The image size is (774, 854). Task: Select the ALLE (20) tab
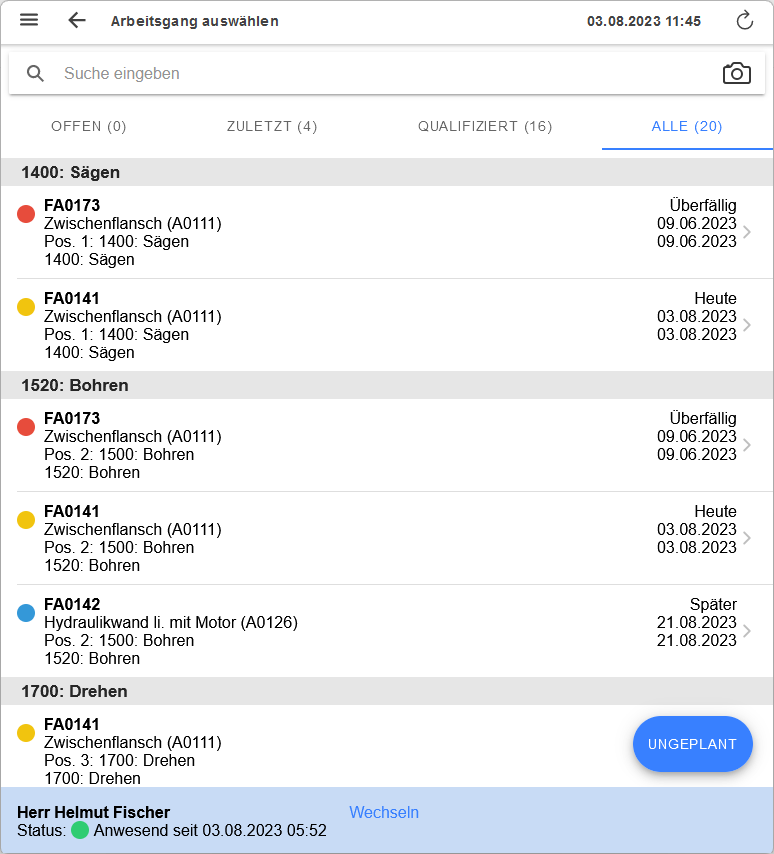point(687,126)
